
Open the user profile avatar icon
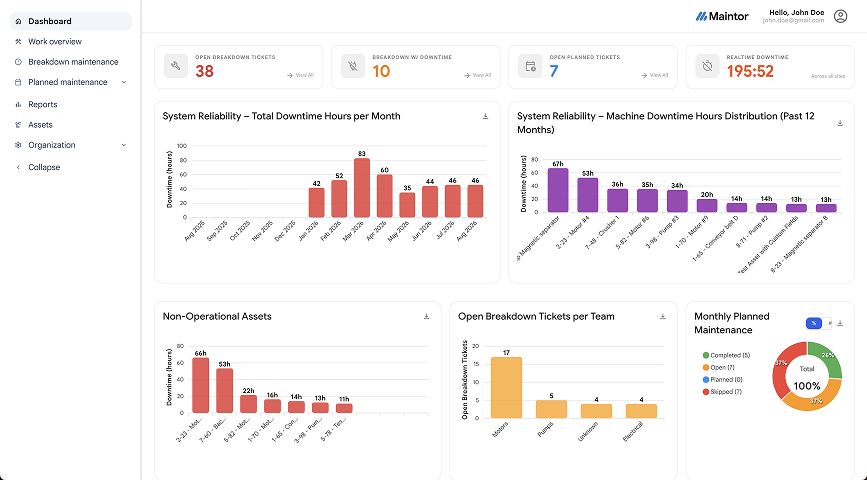click(x=840, y=16)
